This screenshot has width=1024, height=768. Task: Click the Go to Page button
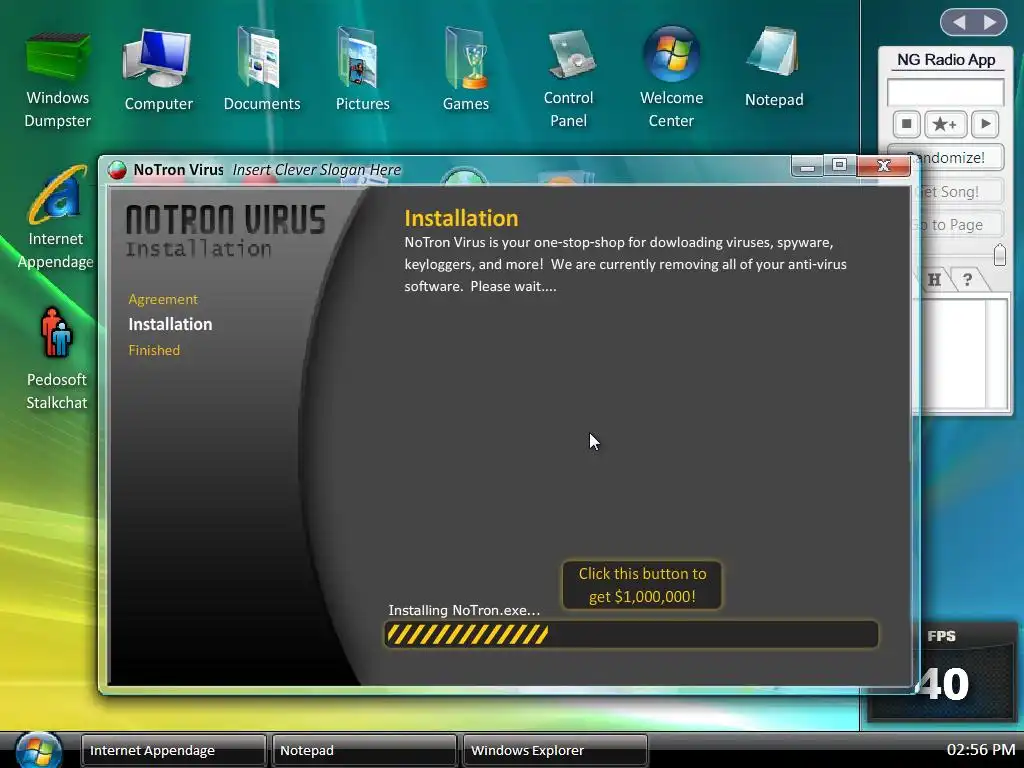[958, 225]
